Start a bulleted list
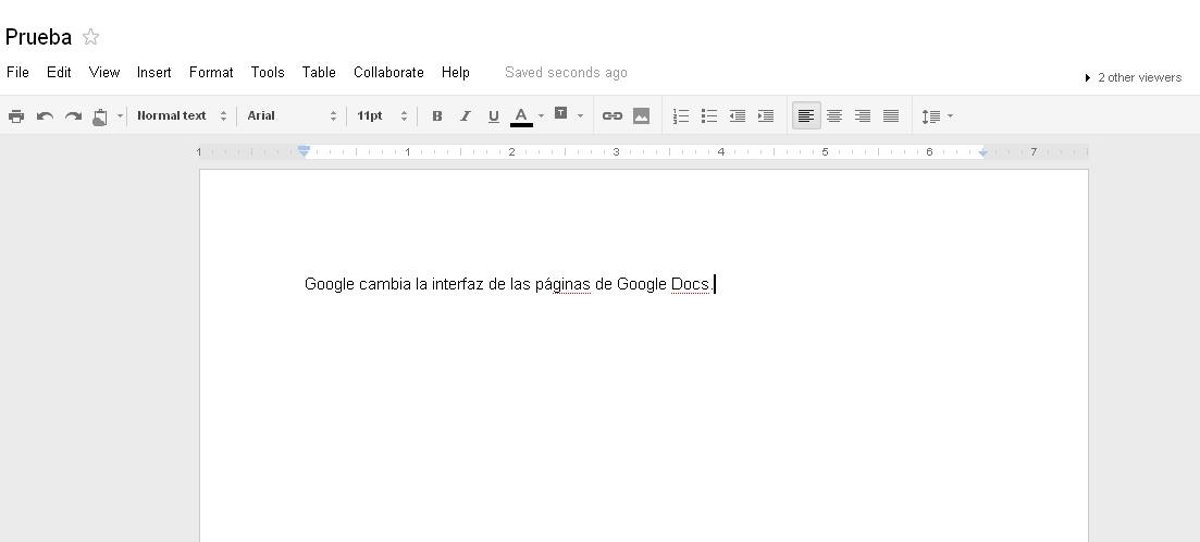 pyautogui.click(x=709, y=116)
